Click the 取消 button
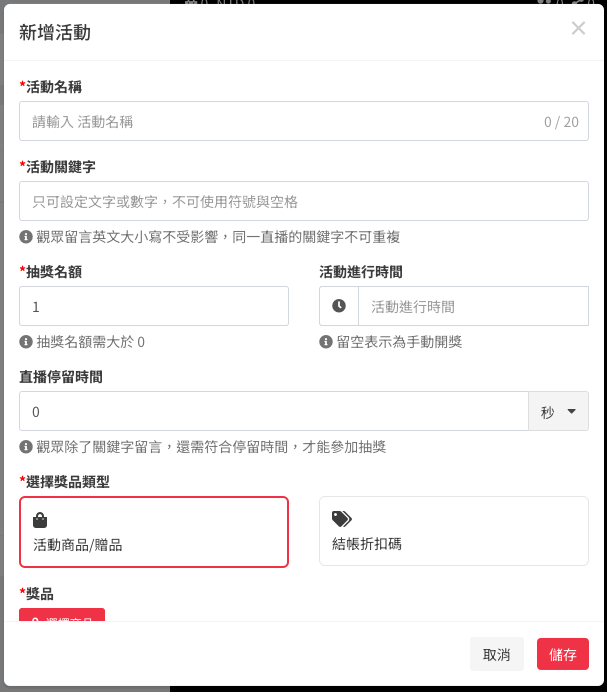The width and height of the screenshot is (607, 692). [497, 654]
